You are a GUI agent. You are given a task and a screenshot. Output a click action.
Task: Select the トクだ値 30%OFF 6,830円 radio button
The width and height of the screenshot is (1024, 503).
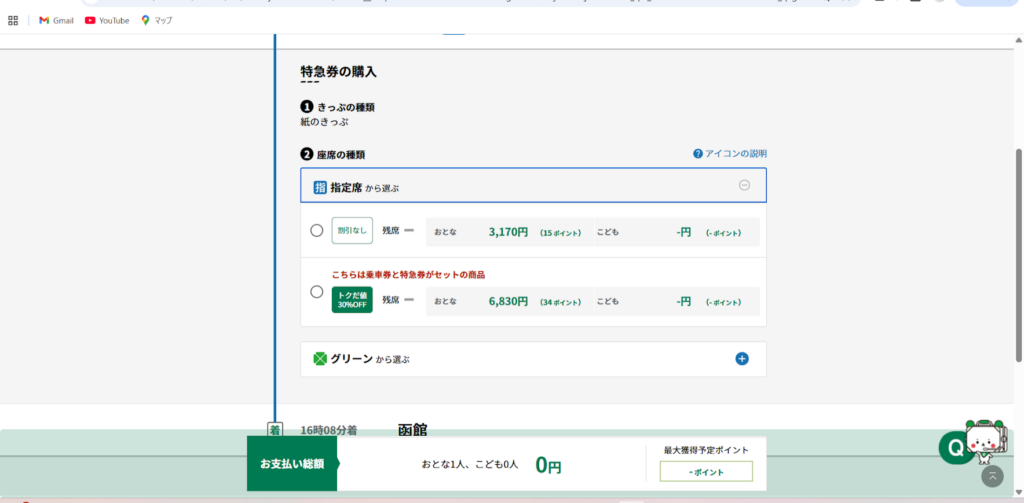[317, 292]
